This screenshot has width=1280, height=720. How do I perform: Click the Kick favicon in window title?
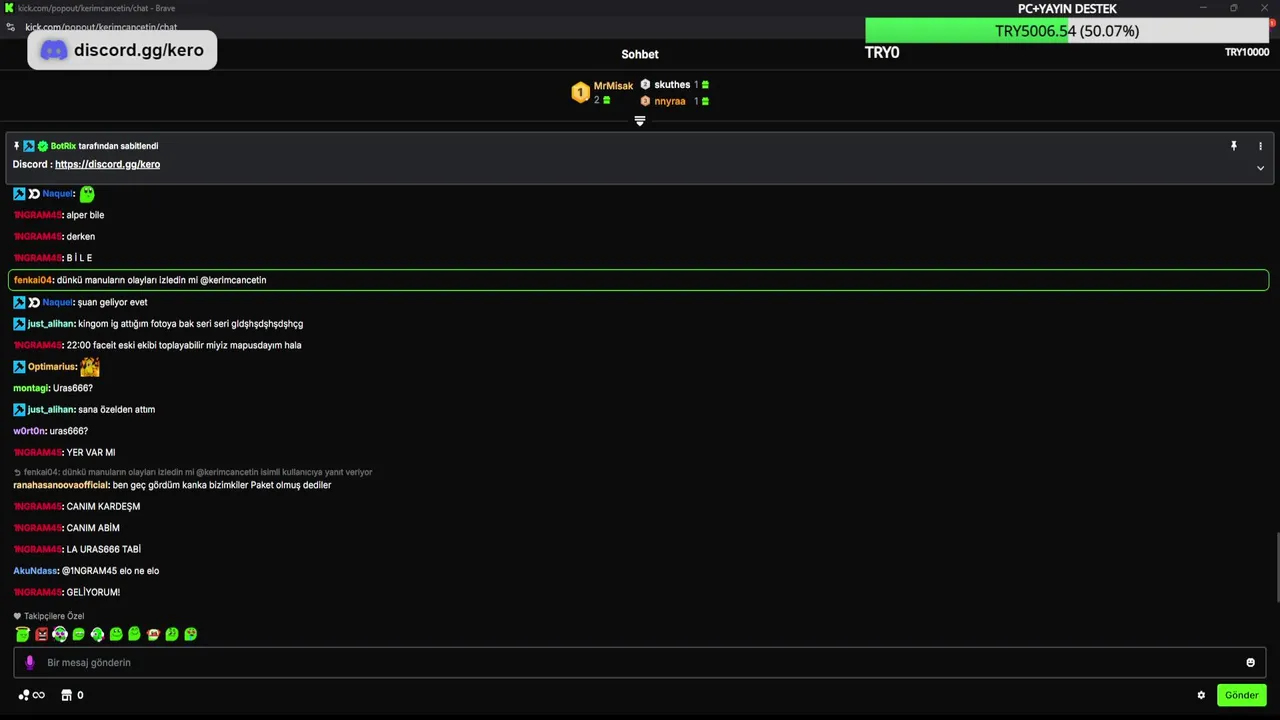click(x=9, y=8)
